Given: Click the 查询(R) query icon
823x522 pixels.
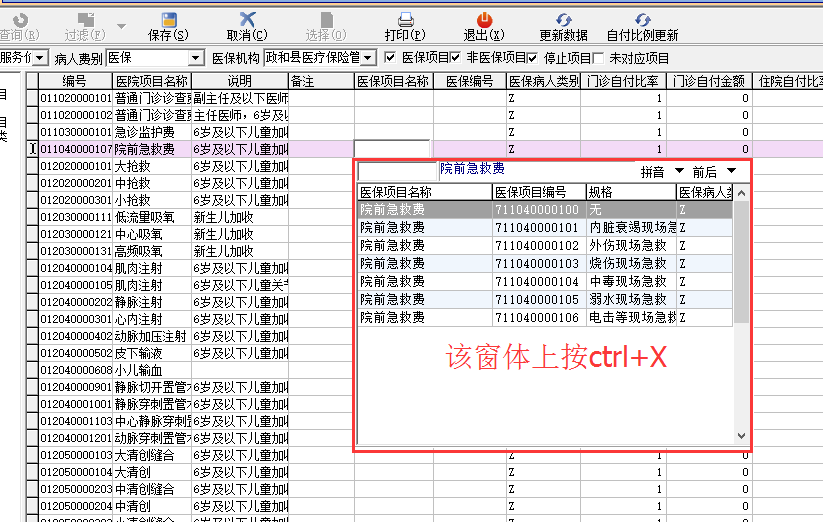Looking at the screenshot, I should click(x=20, y=20).
